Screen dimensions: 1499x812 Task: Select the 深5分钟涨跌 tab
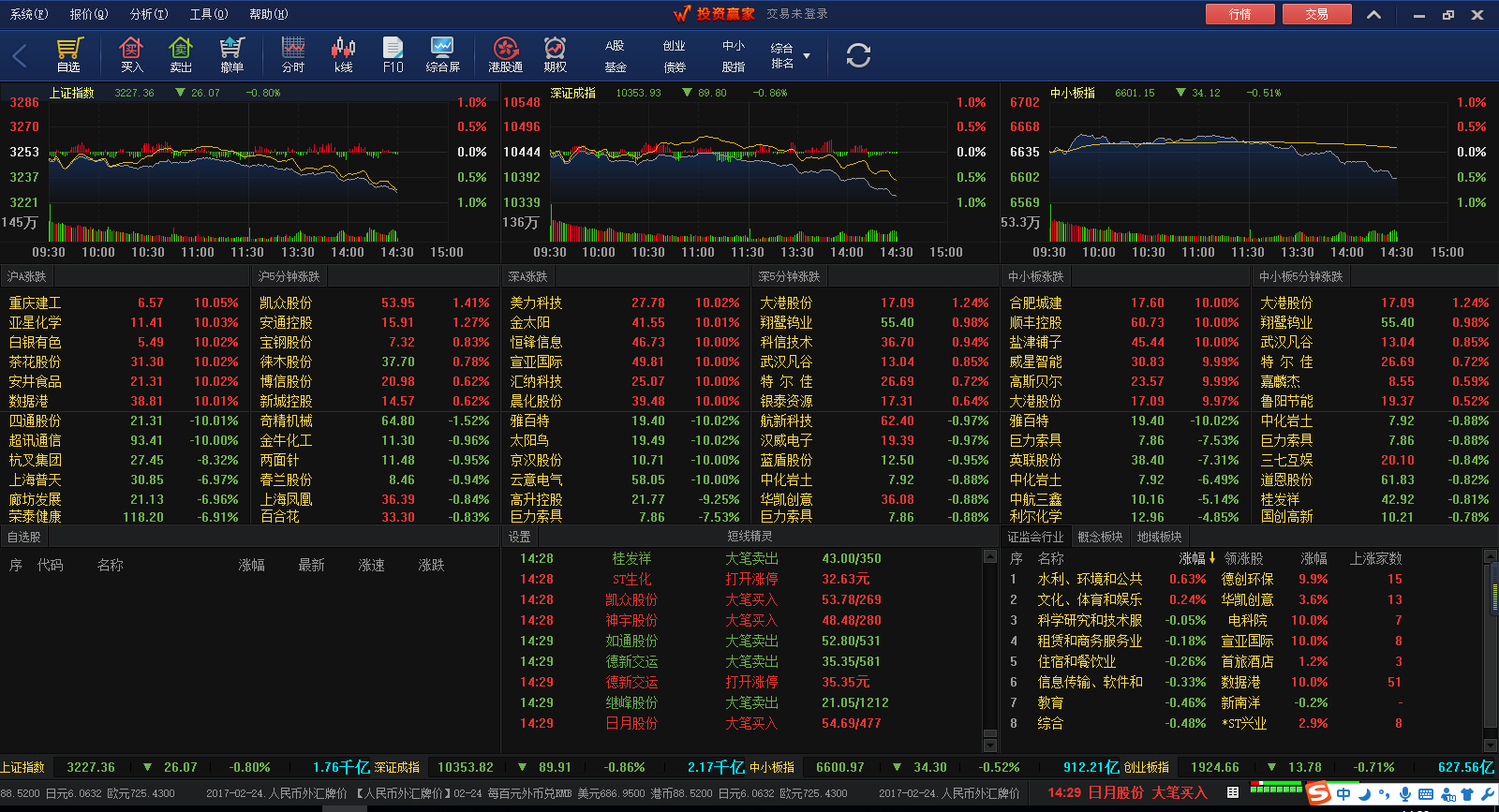coord(789,276)
